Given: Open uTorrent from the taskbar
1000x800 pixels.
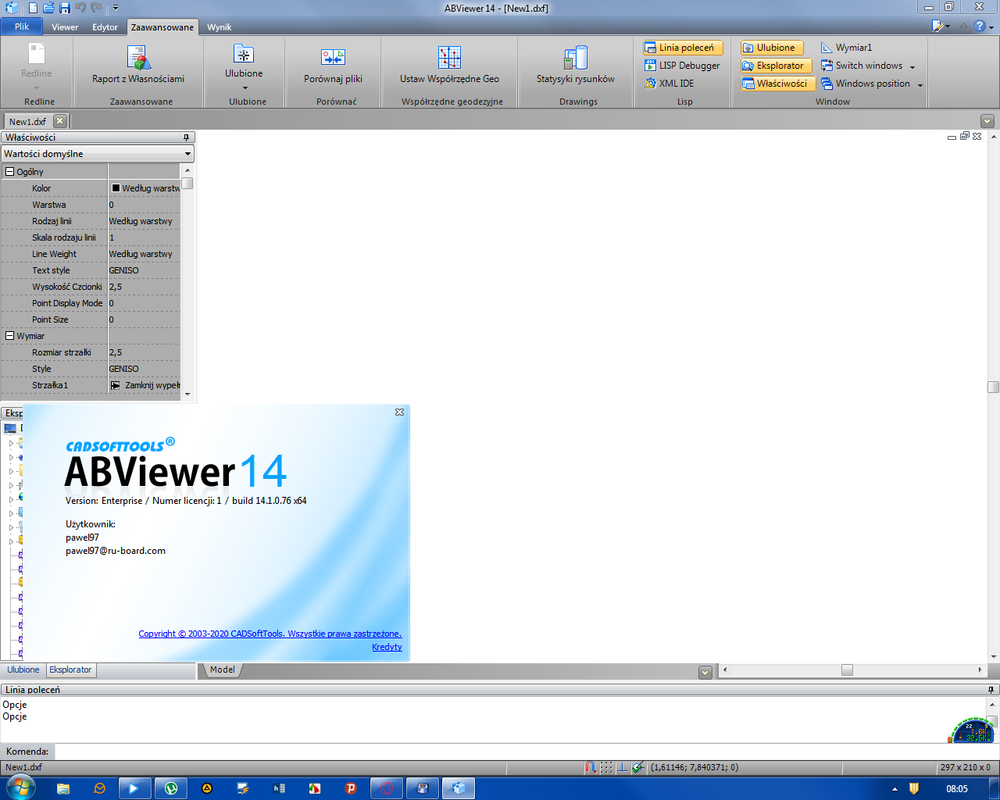Looking at the screenshot, I should tap(171, 789).
